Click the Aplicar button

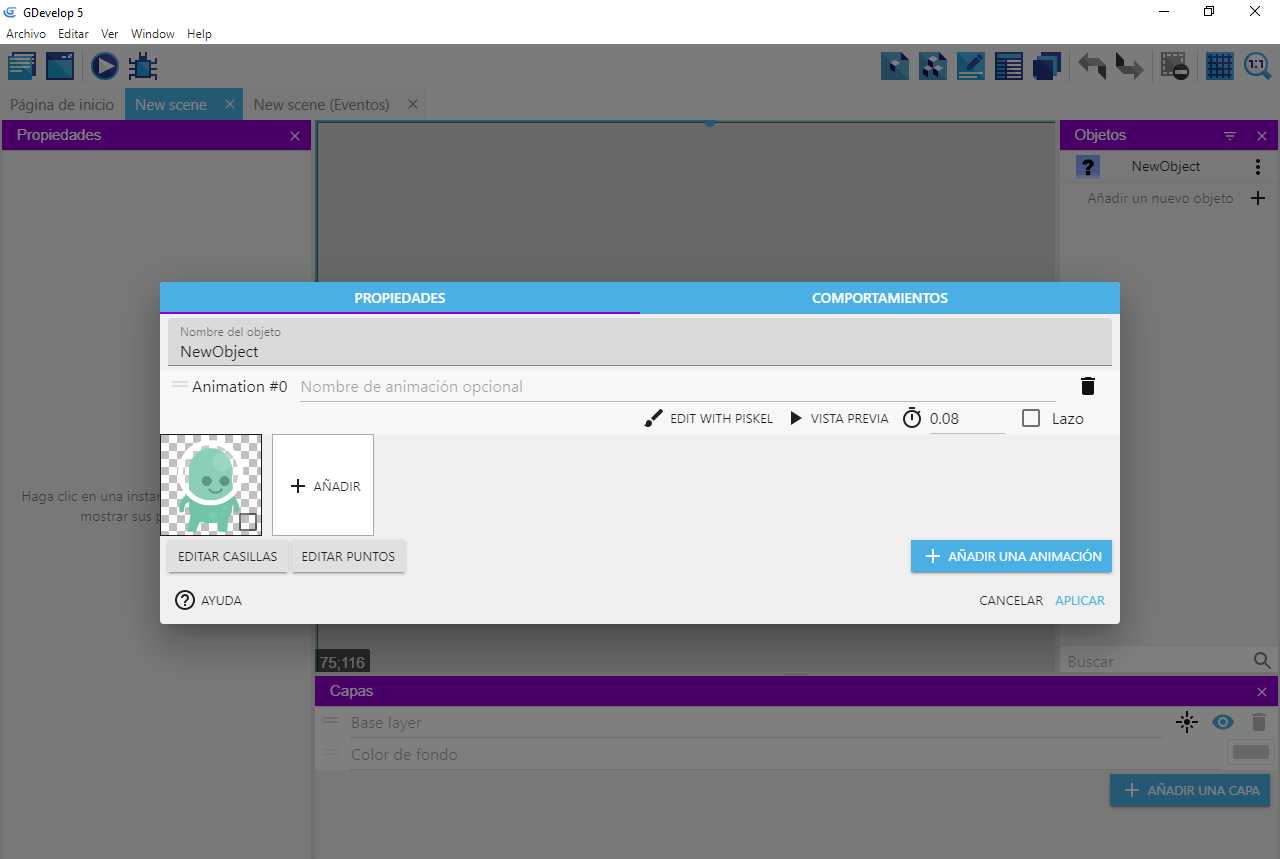1080,601
